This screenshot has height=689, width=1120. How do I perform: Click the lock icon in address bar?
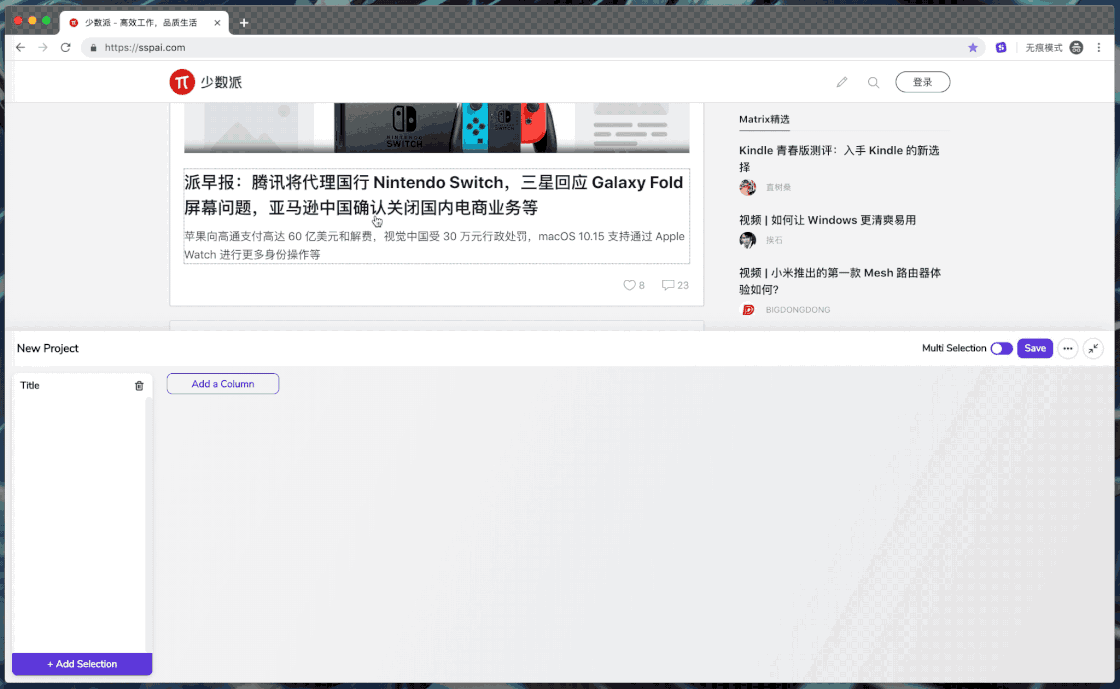coord(94,47)
